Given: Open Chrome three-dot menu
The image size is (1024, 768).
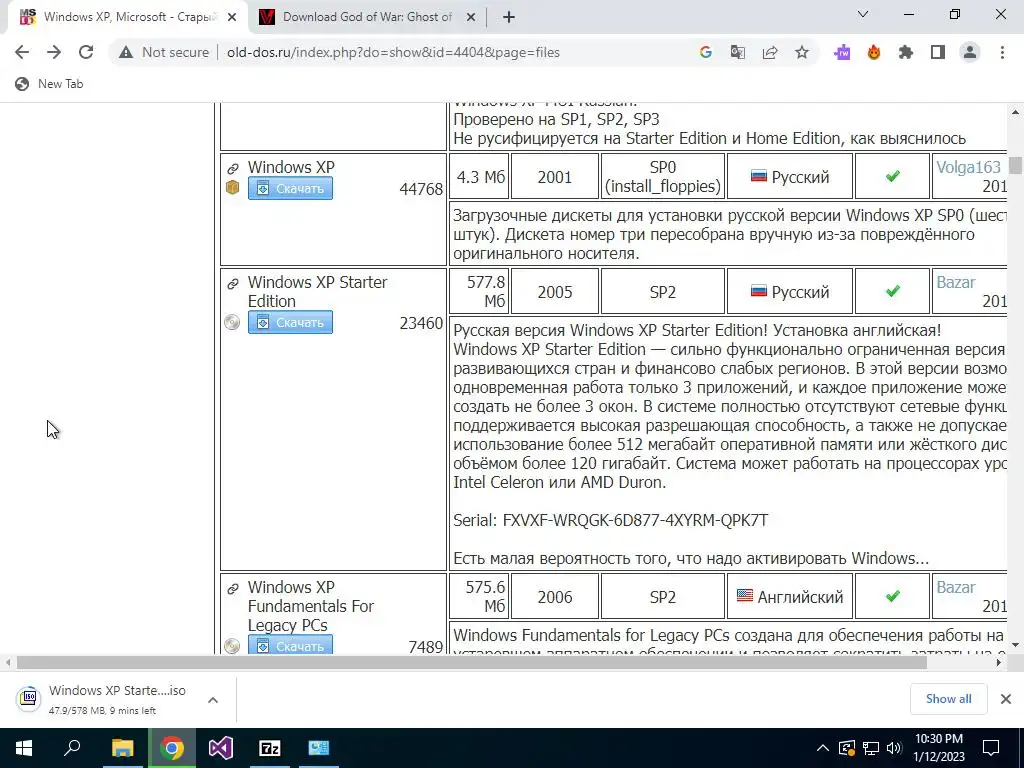Looking at the screenshot, I should pos(1002,52).
